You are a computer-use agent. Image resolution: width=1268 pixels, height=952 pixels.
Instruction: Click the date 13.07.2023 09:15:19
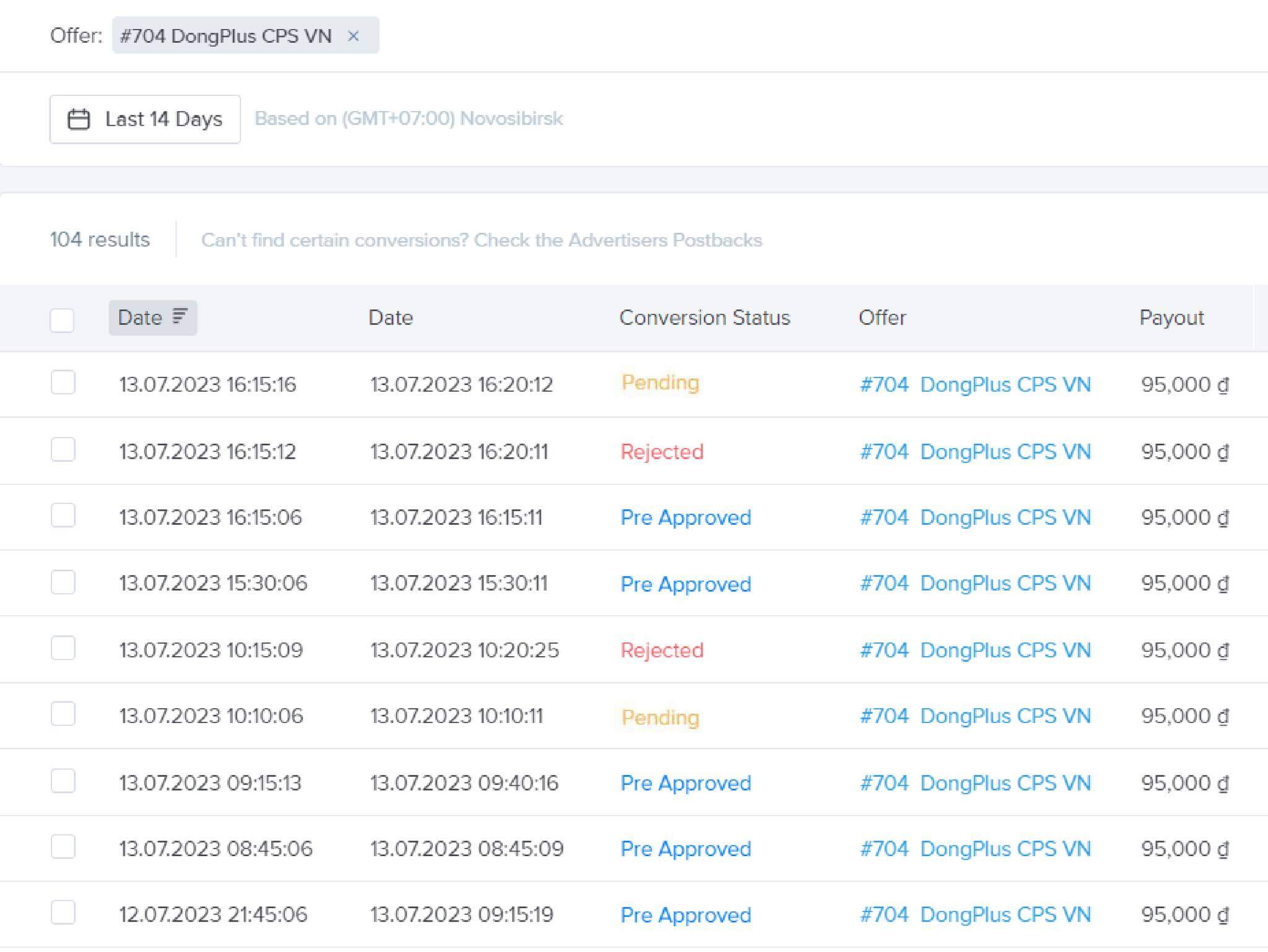462,915
